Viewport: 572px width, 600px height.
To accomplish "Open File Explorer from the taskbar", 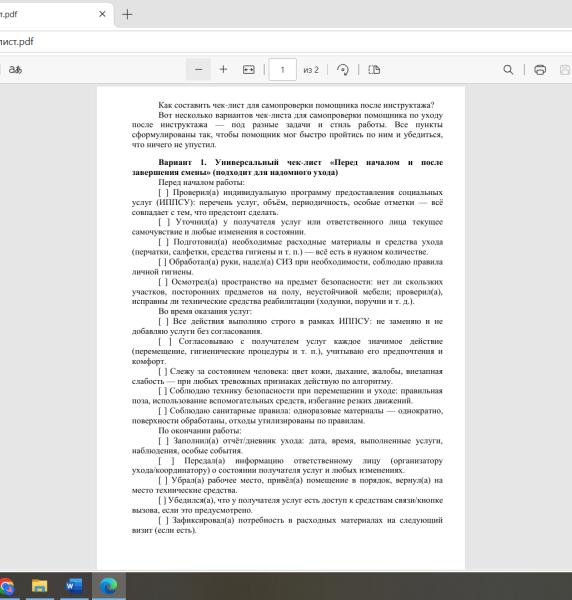I will point(39,586).
